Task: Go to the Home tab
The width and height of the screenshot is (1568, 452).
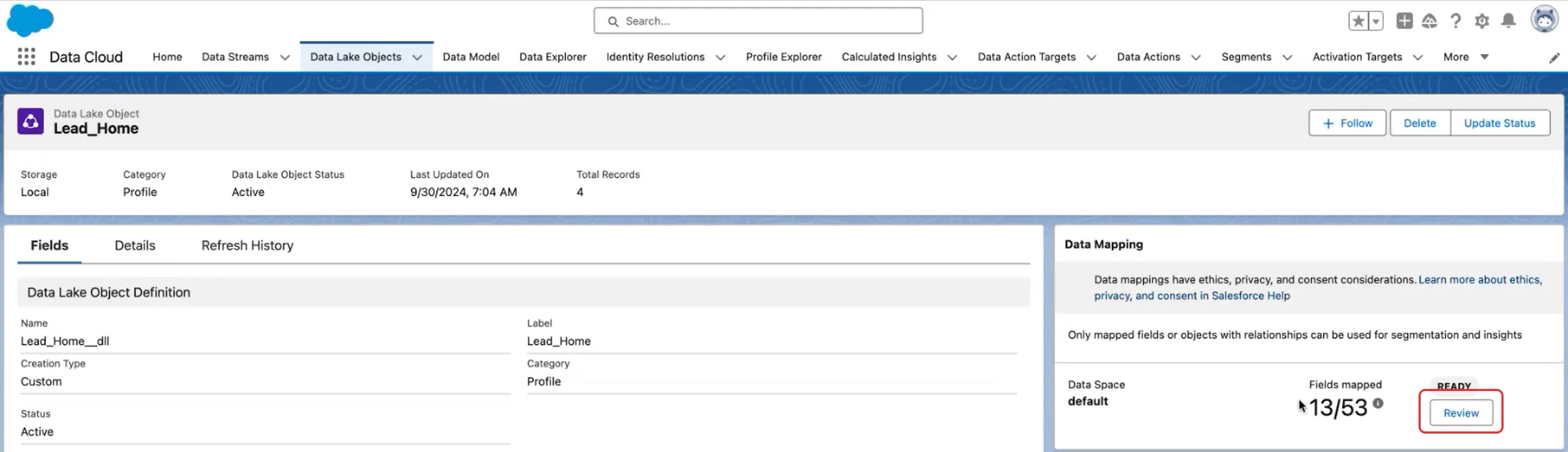Action: tap(167, 57)
